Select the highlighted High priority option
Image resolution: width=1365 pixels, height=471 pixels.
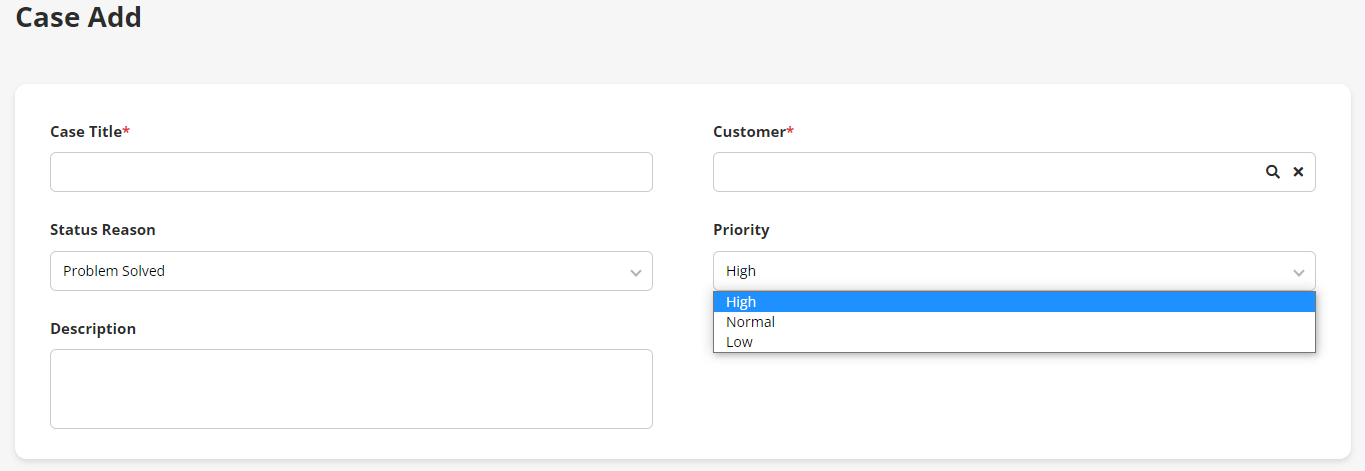click(x=1000, y=302)
